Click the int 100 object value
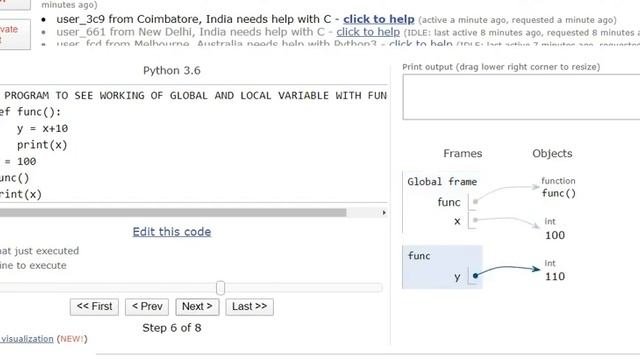Image resolution: width=640 pixels, height=360 pixels. 555,235
